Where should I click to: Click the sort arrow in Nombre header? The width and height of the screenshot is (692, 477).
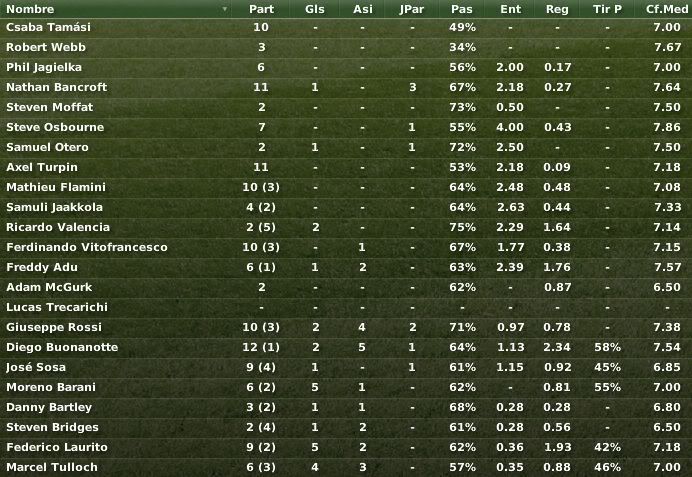click(x=225, y=9)
